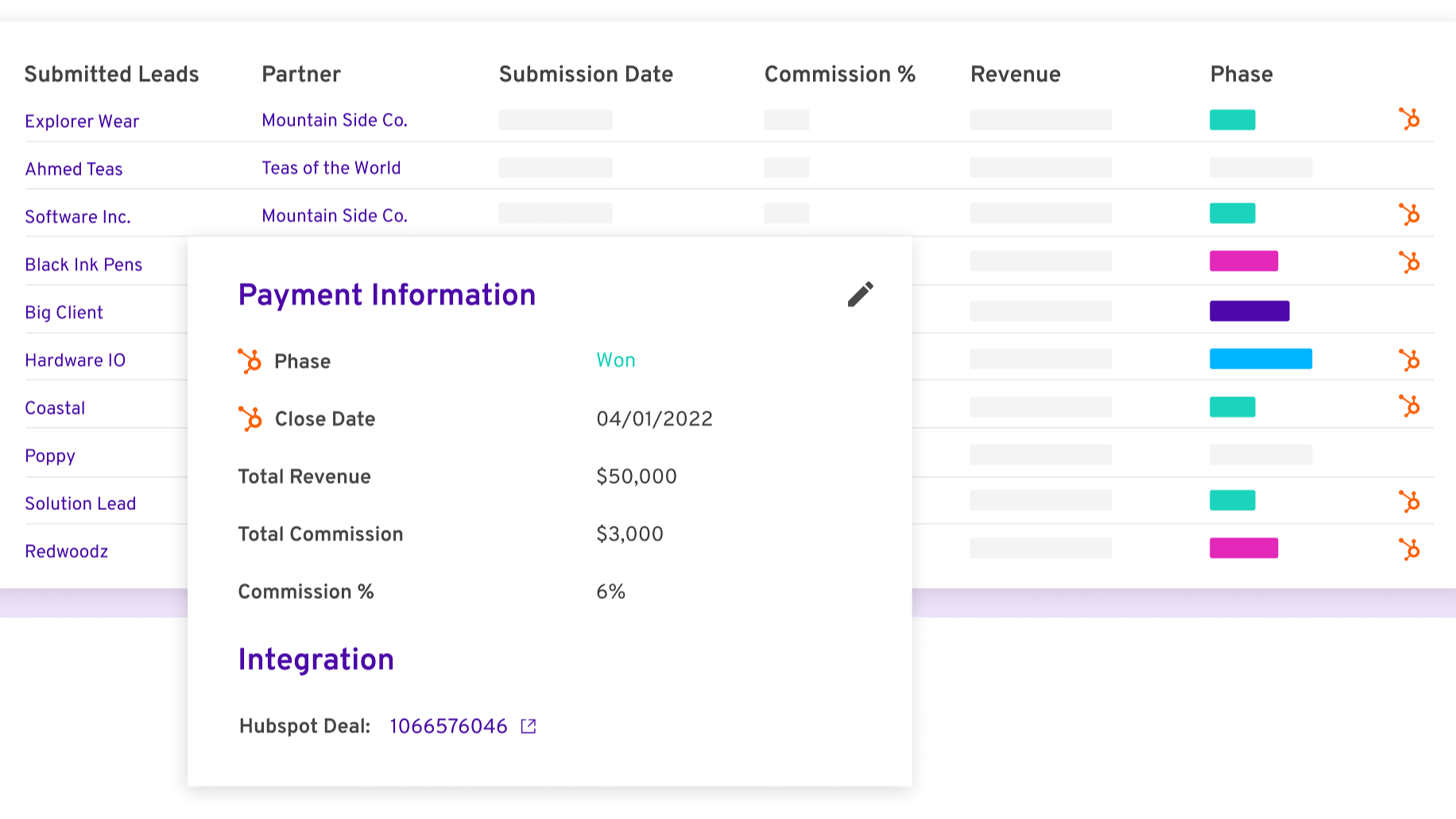Click the Partner column header

tap(301, 74)
